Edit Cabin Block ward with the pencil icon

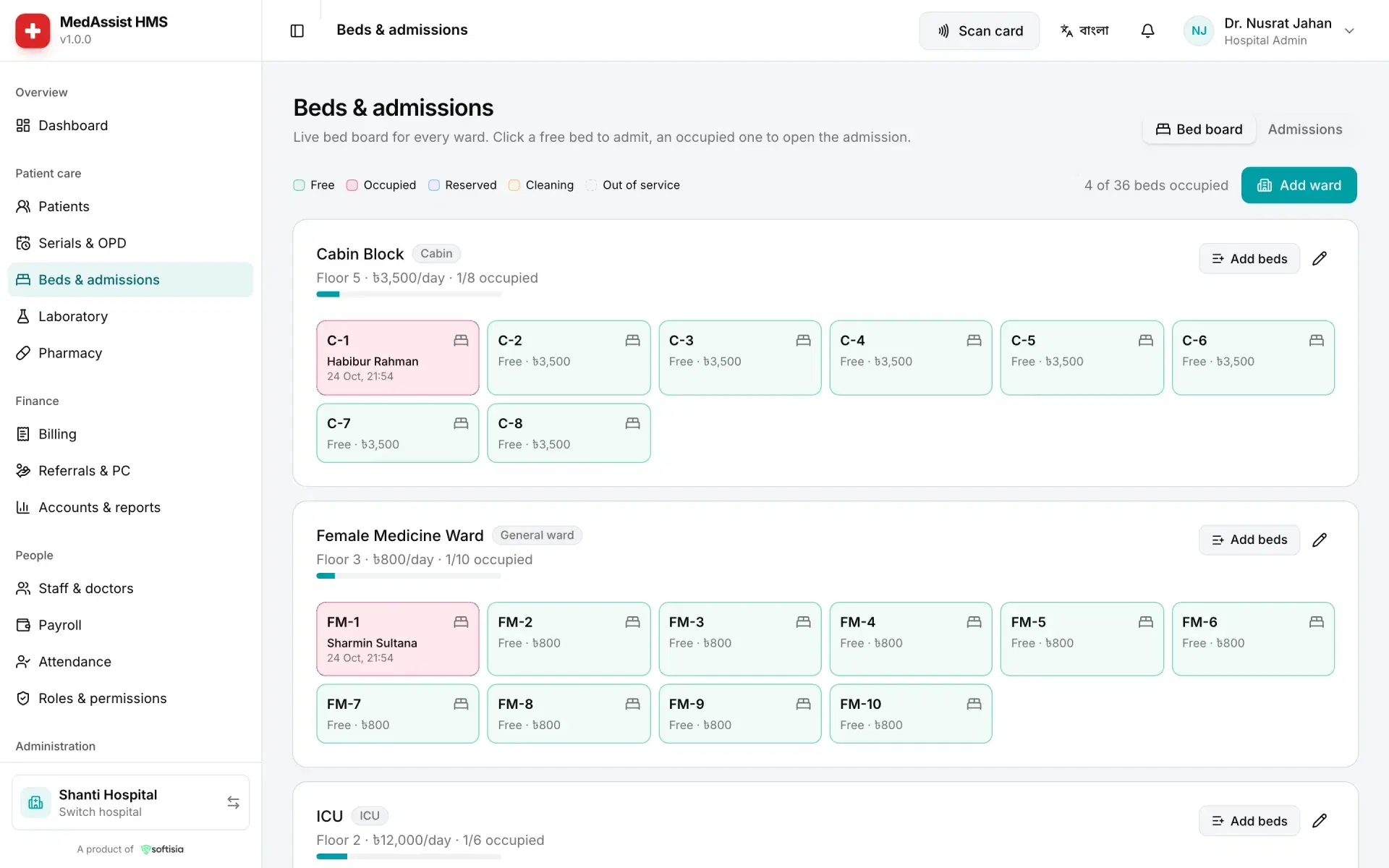[x=1320, y=258]
